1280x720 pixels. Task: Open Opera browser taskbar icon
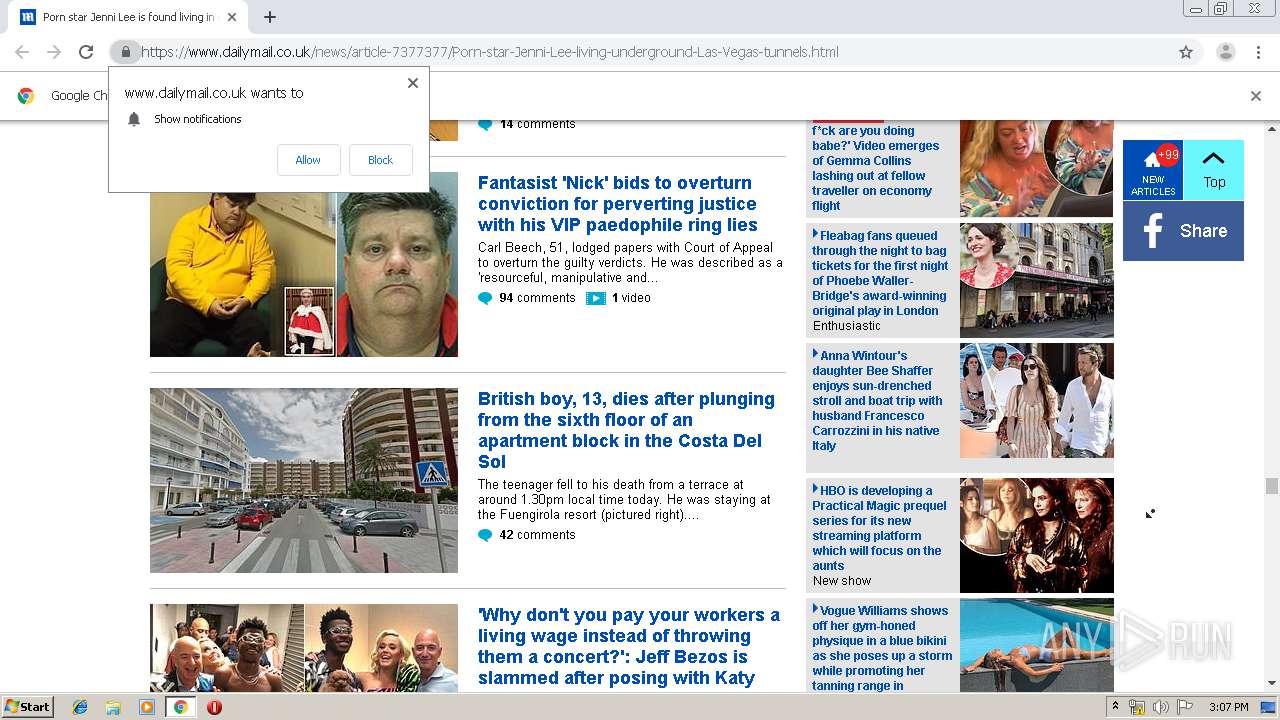pos(214,707)
